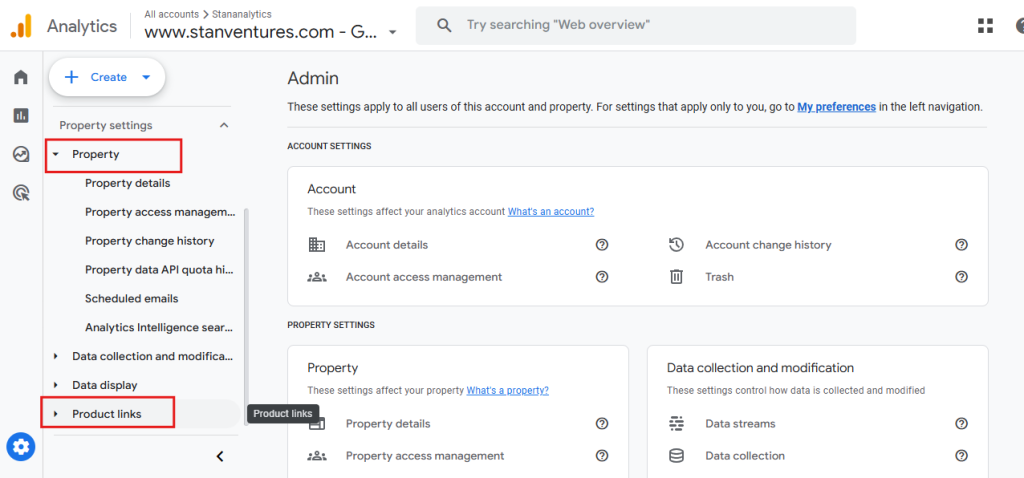Open the Explore icon in left rail
The height and width of the screenshot is (478, 1024).
(21, 154)
